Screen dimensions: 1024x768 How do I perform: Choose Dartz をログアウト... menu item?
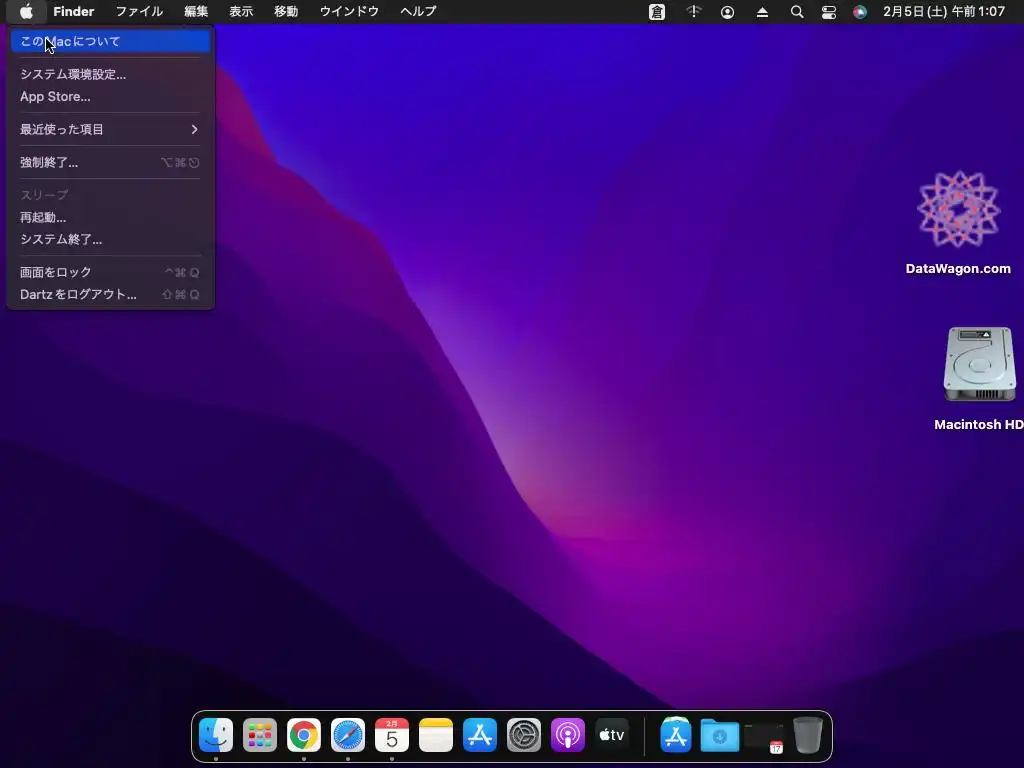coord(110,295)
